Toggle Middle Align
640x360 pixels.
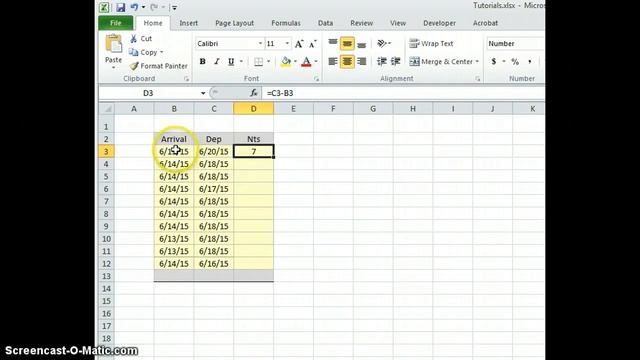pos(347,43)
